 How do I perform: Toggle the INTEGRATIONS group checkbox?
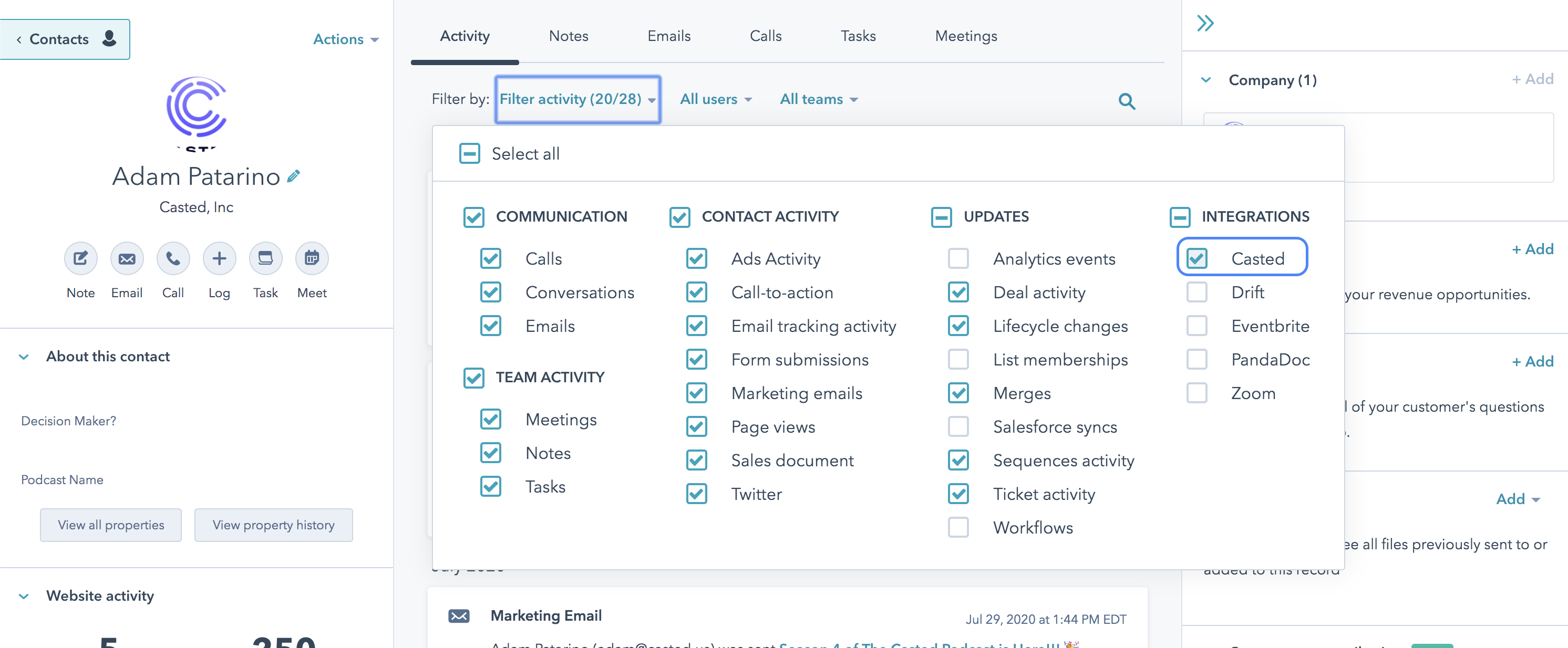[x=1180, y=216]
